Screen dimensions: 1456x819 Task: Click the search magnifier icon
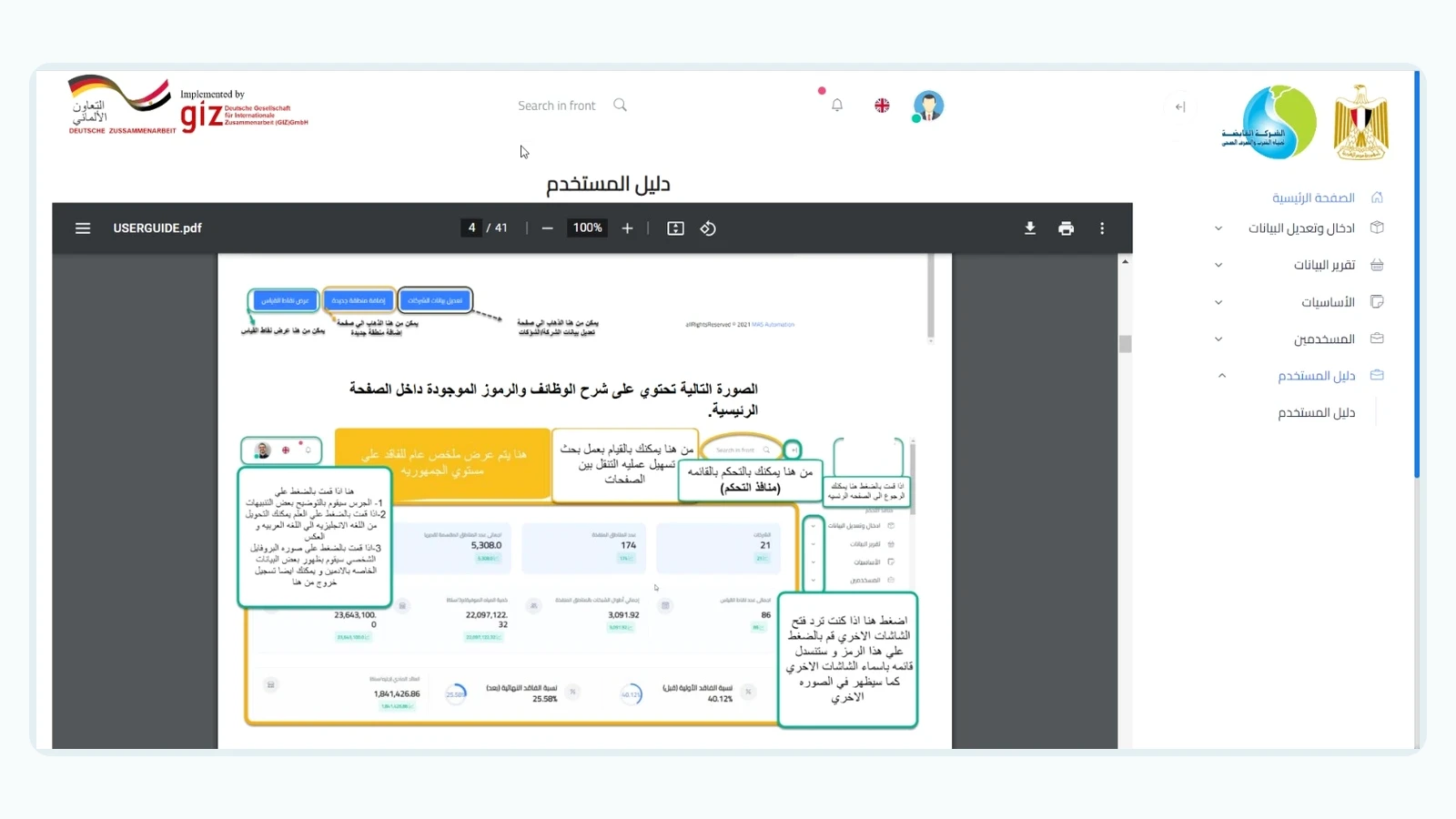click(620, 106)
